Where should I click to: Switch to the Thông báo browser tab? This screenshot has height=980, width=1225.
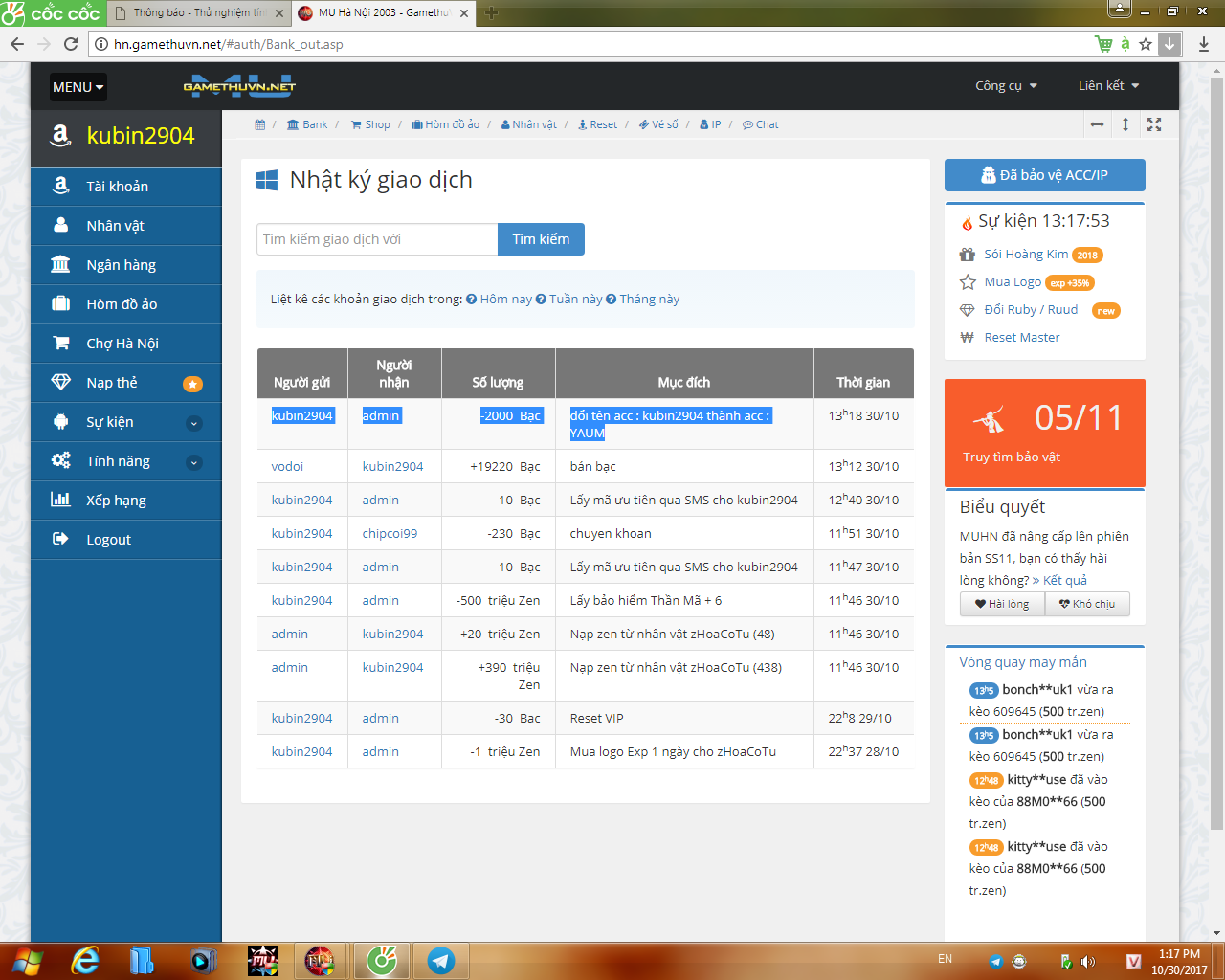[x=198, y=13]
